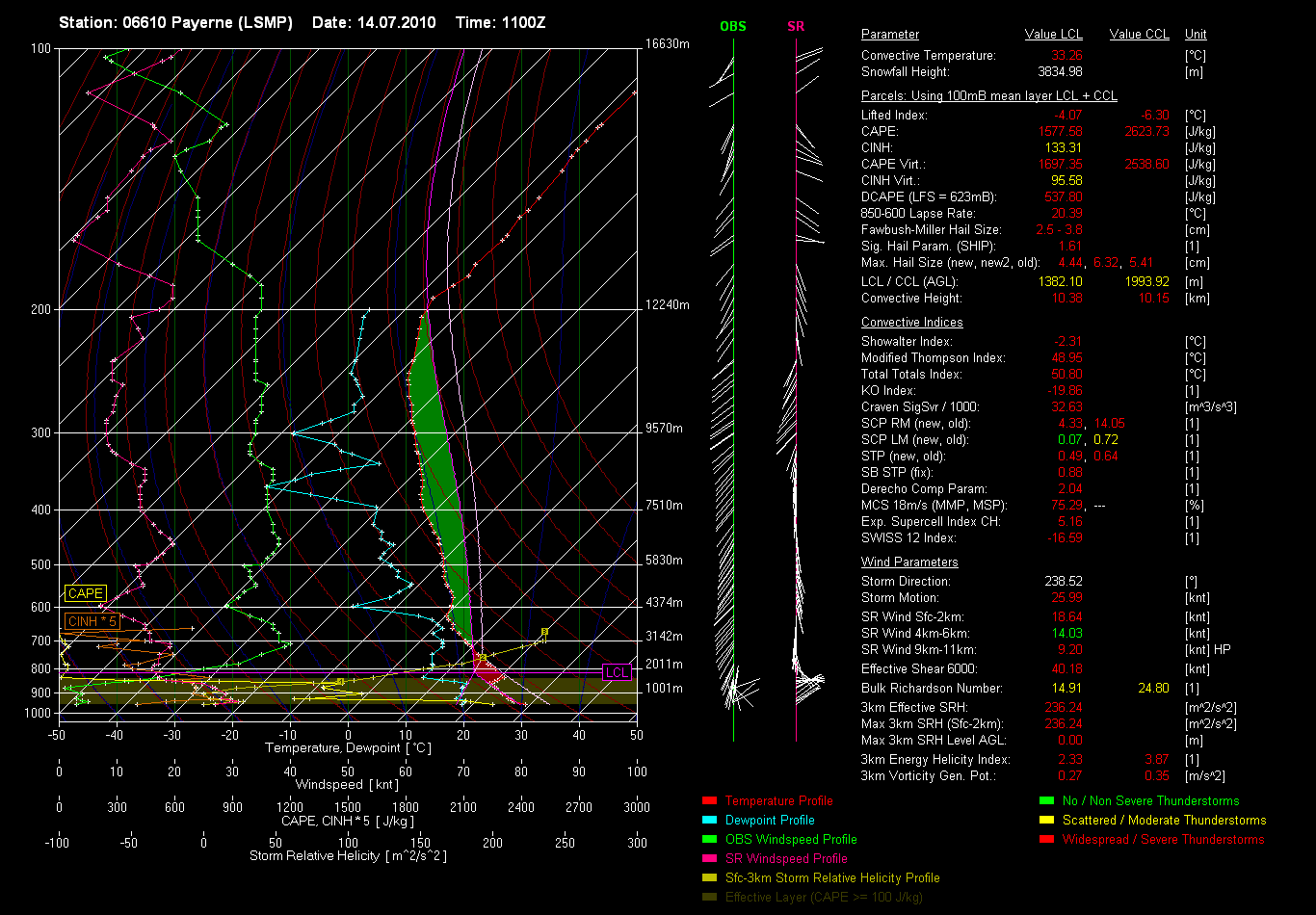
Task: Click the Value CCL column header
Action: (x=1139, y=35)
